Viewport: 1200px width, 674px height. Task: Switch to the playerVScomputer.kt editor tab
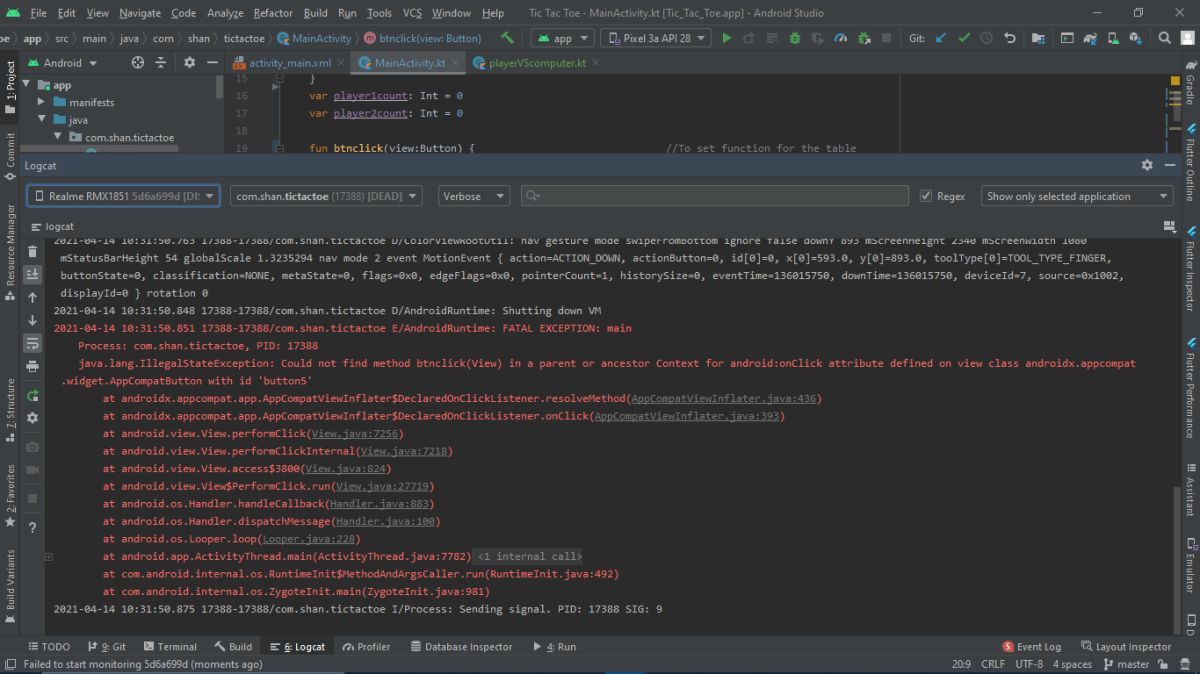536,62
